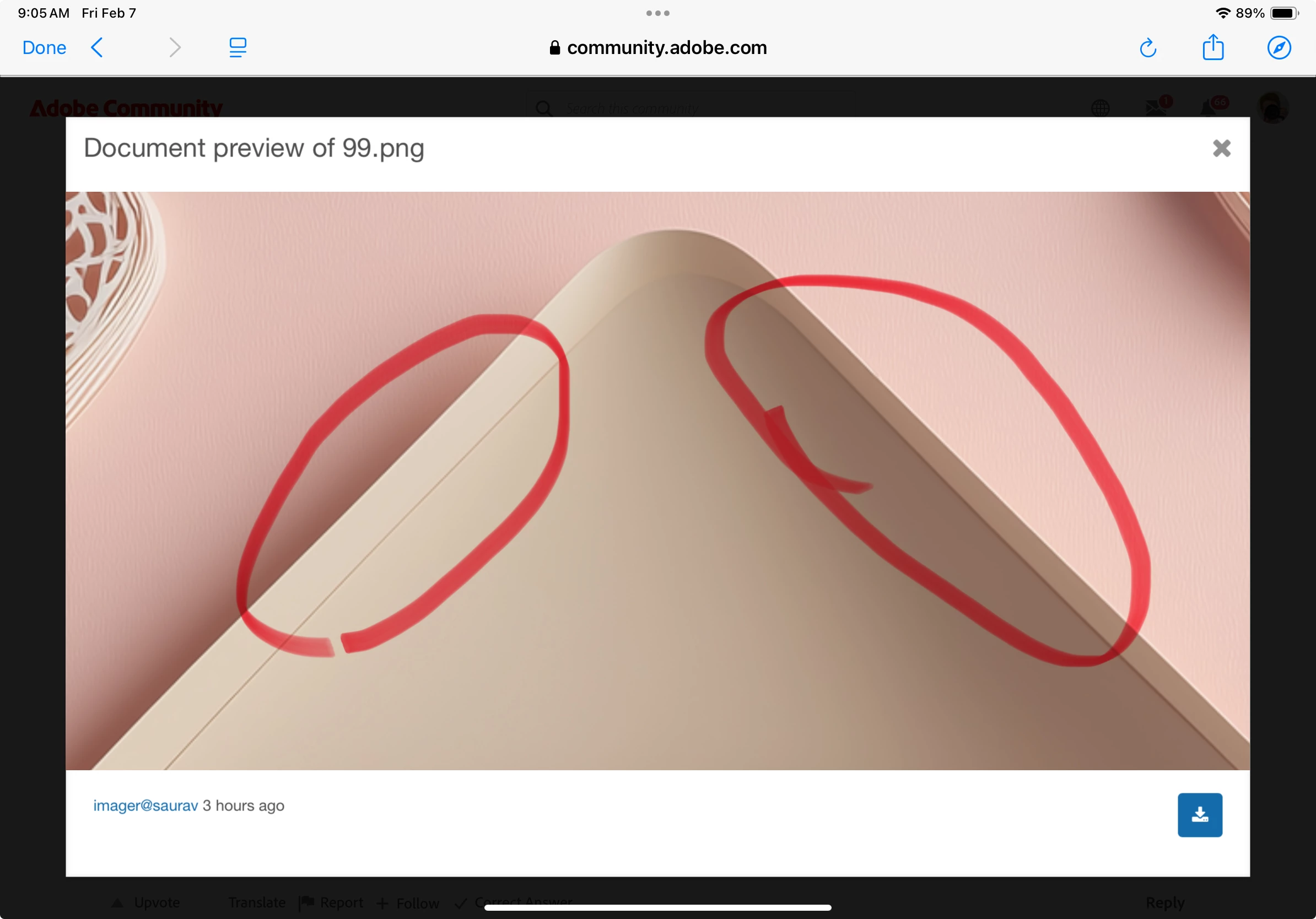The width and height of the screenshot is (1316, 919).
Task: Click the Reply button
Action: [1164, 902]
